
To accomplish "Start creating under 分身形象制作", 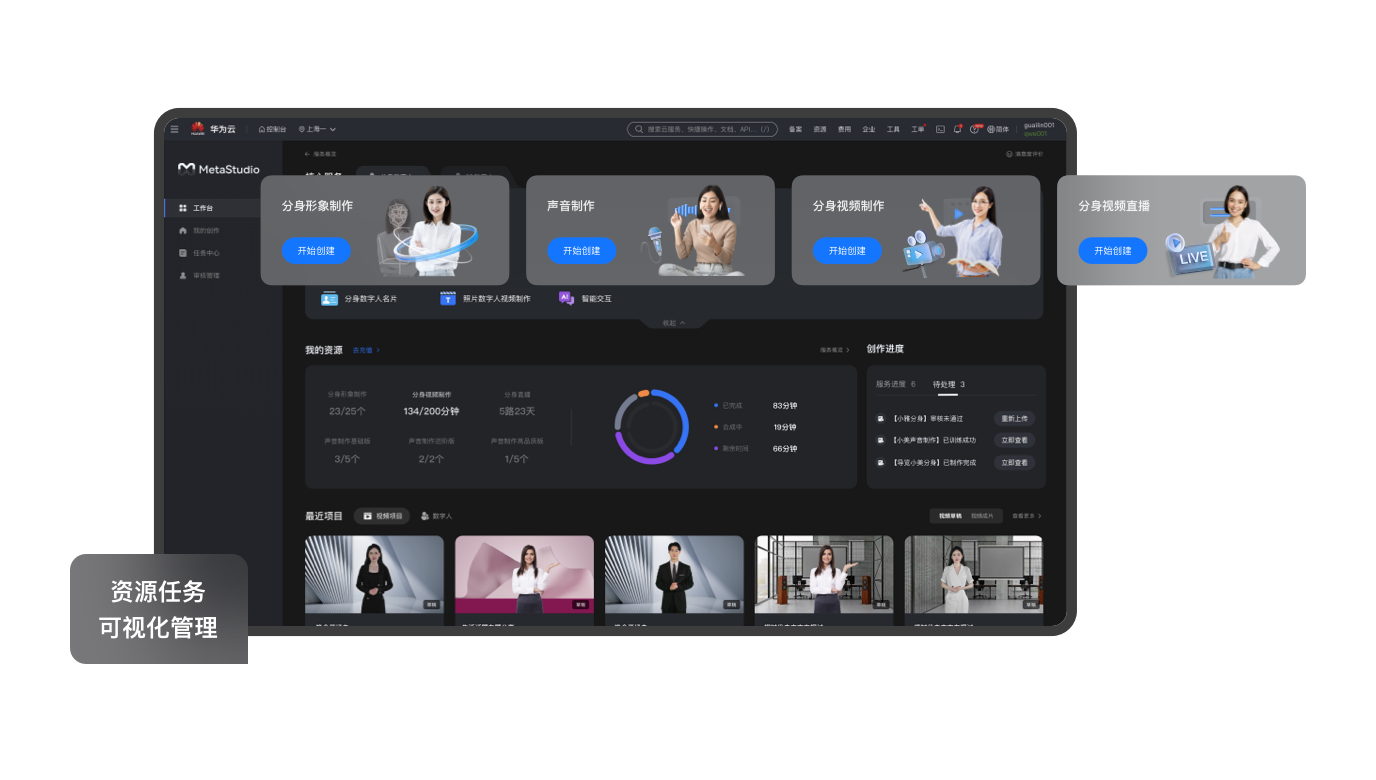I will (316, 251).
